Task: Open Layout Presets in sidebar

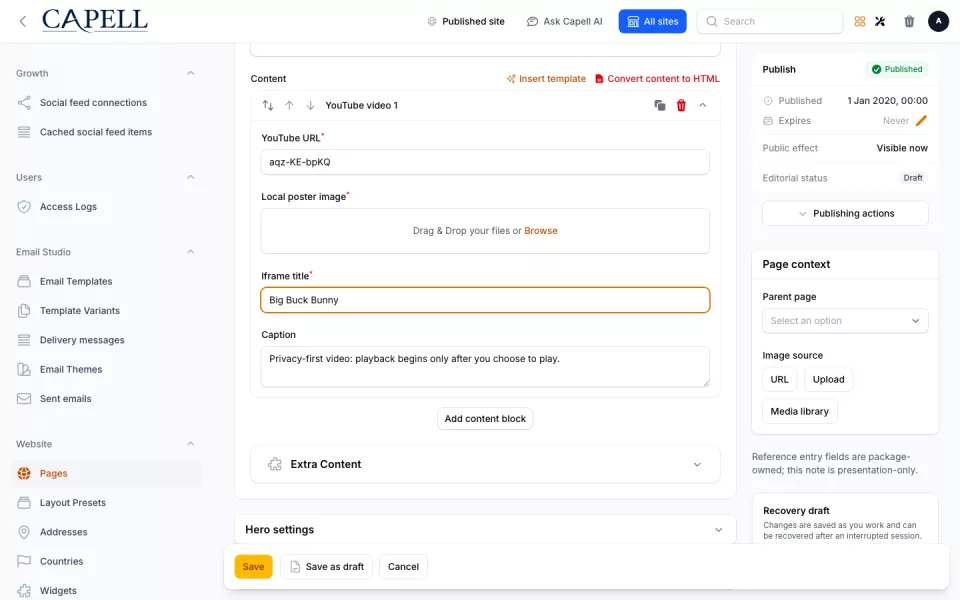Action: (72, 503)
